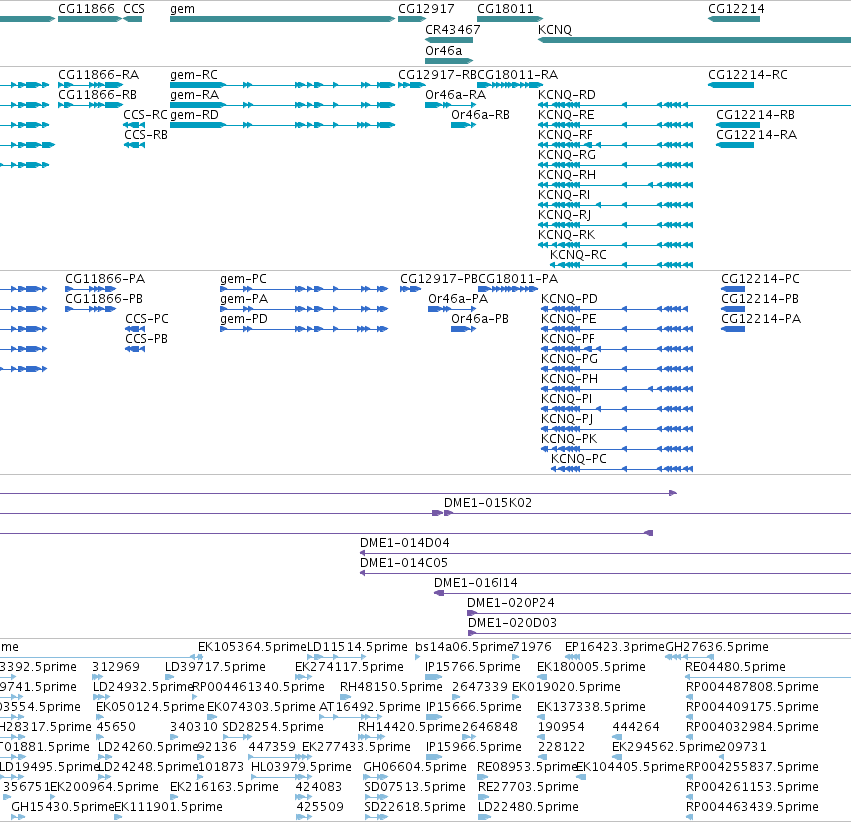Select transcript KCNQ-RC
Viewport: 851px width, 822px height.
(621, 265)
